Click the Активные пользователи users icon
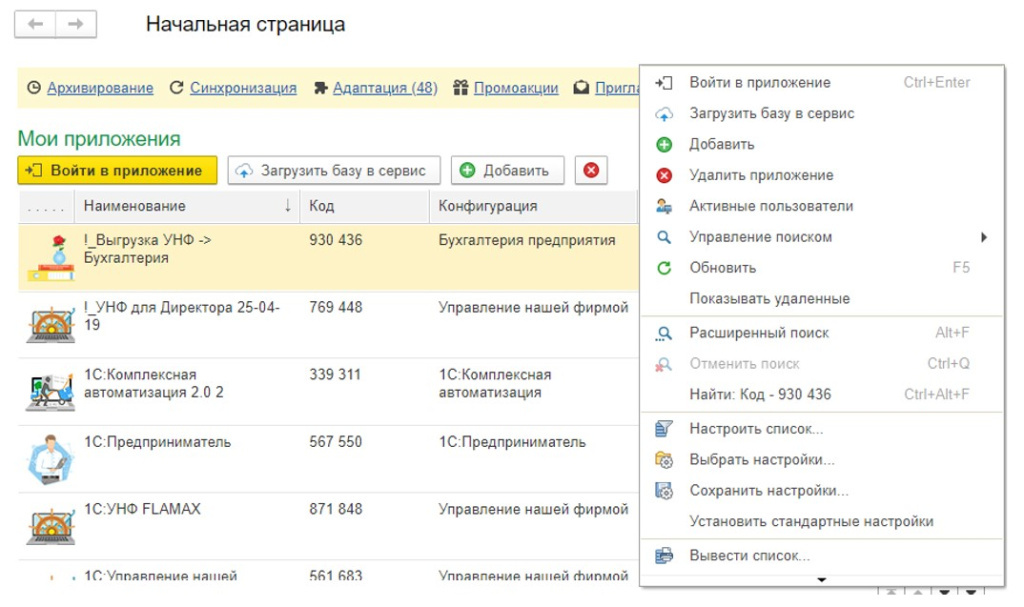The image size is (1024, 607). (661, 206)
